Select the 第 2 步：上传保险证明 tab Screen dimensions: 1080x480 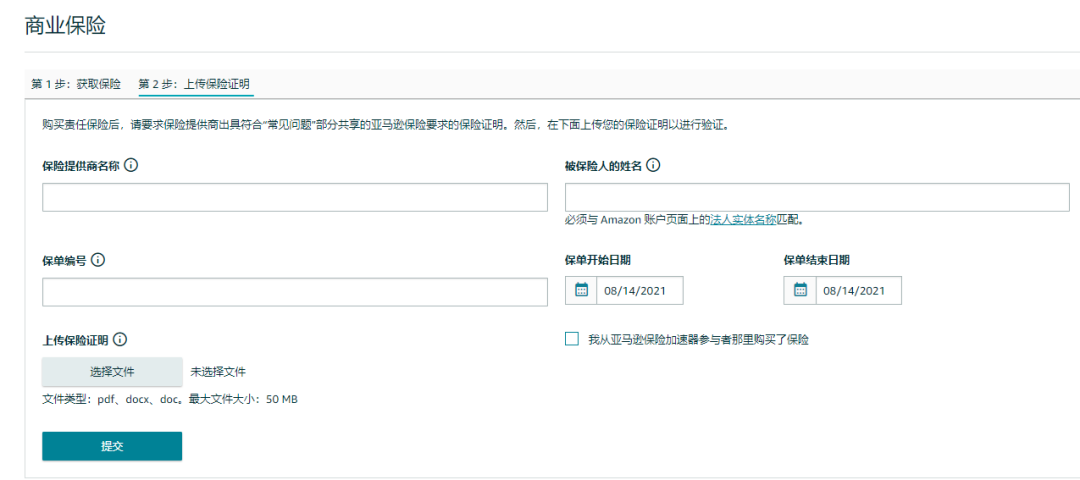pyautogui.click(x=195, y=84)
